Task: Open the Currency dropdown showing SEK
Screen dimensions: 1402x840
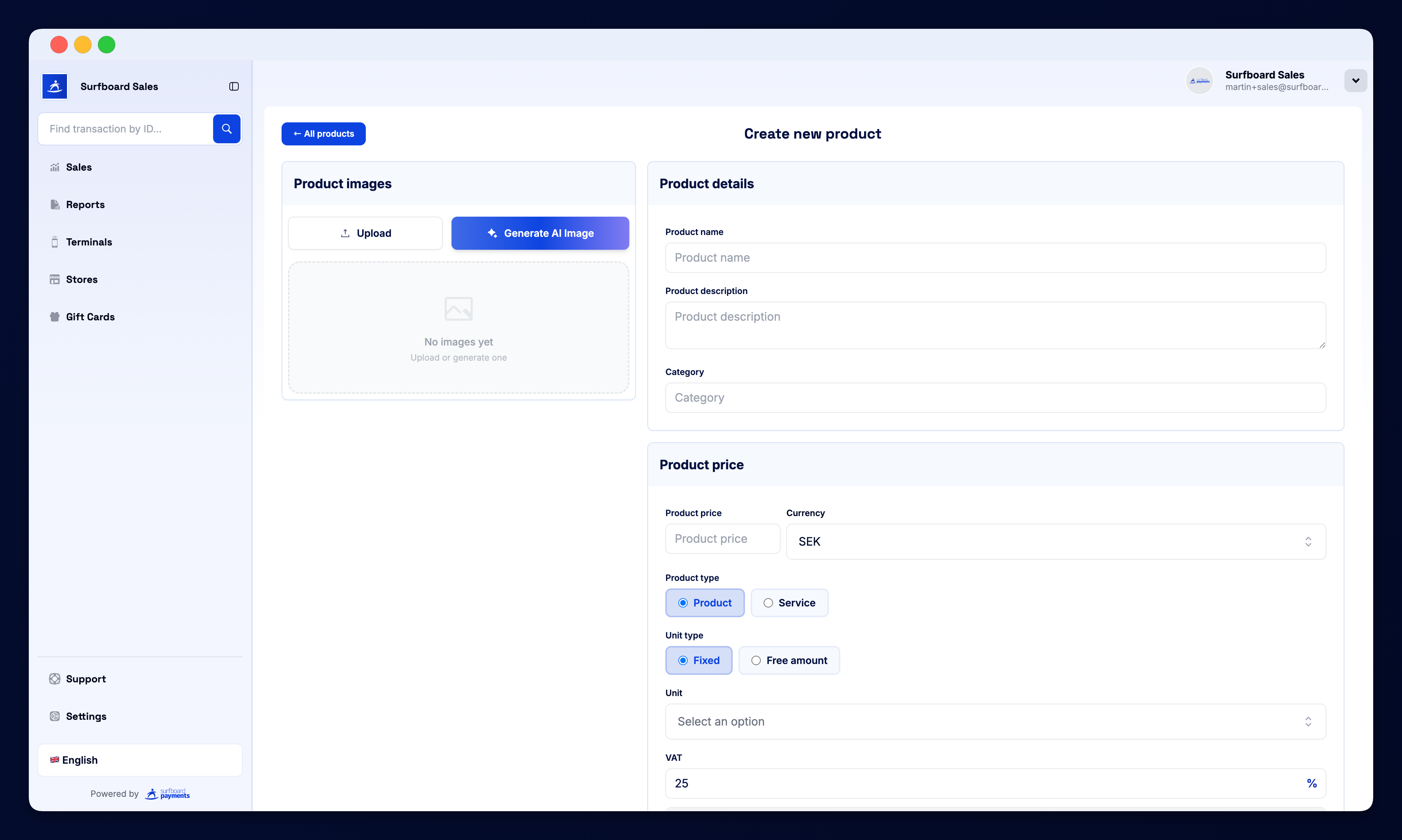Action: coord(1055,542)
